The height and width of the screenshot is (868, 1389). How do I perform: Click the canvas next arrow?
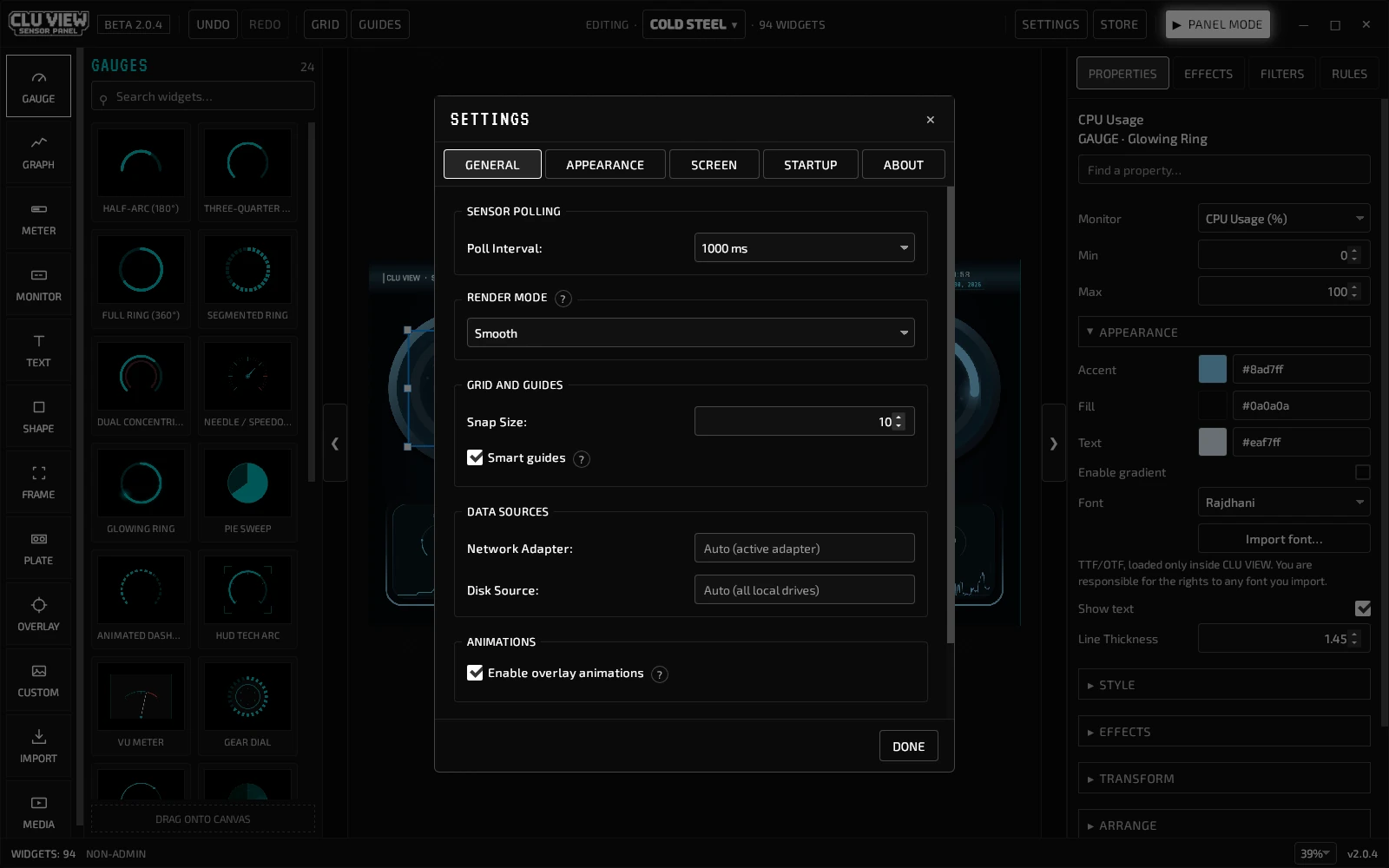click(1054, 443)
